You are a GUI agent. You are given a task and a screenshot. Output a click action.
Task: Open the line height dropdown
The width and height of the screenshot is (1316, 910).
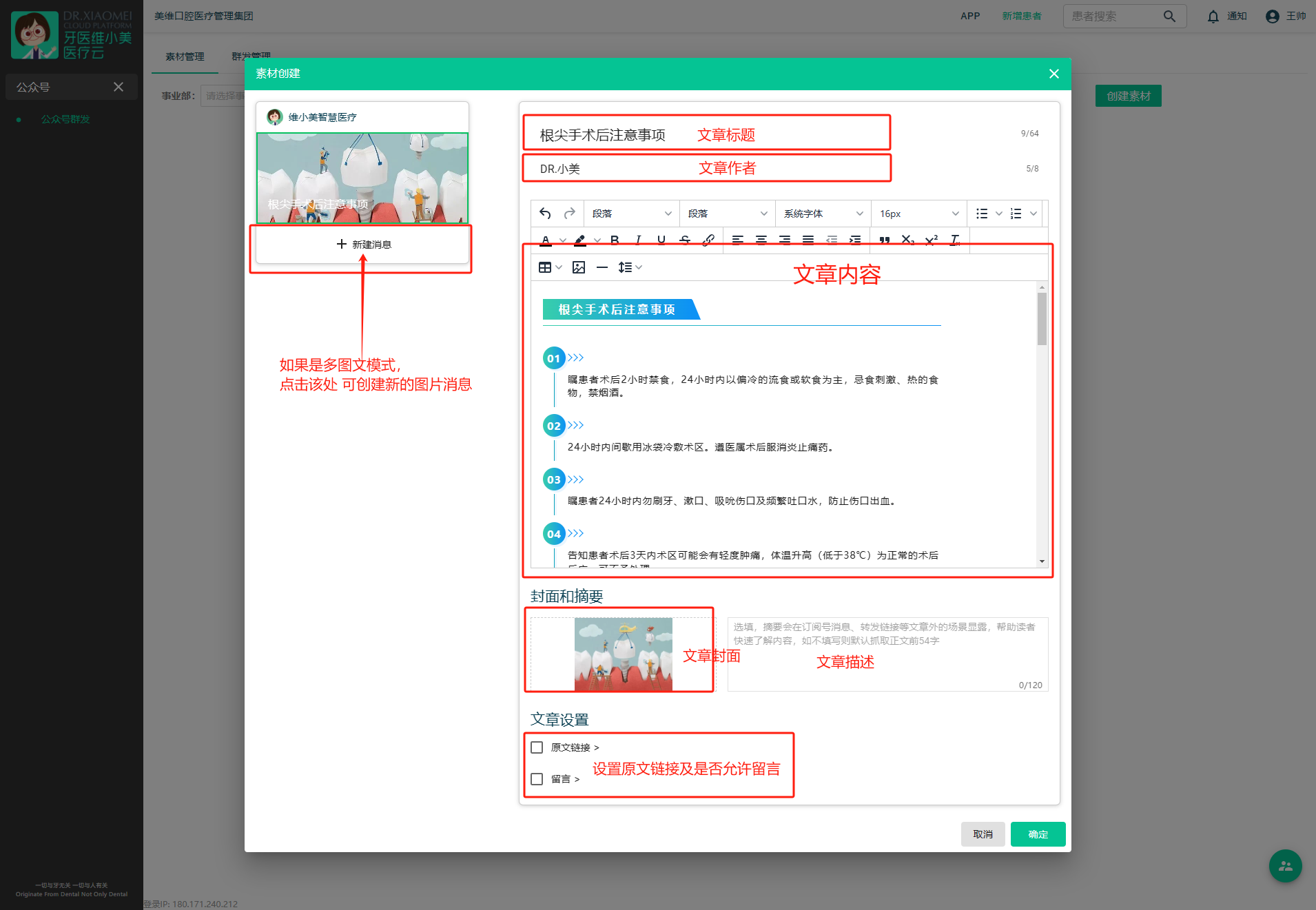629,267
